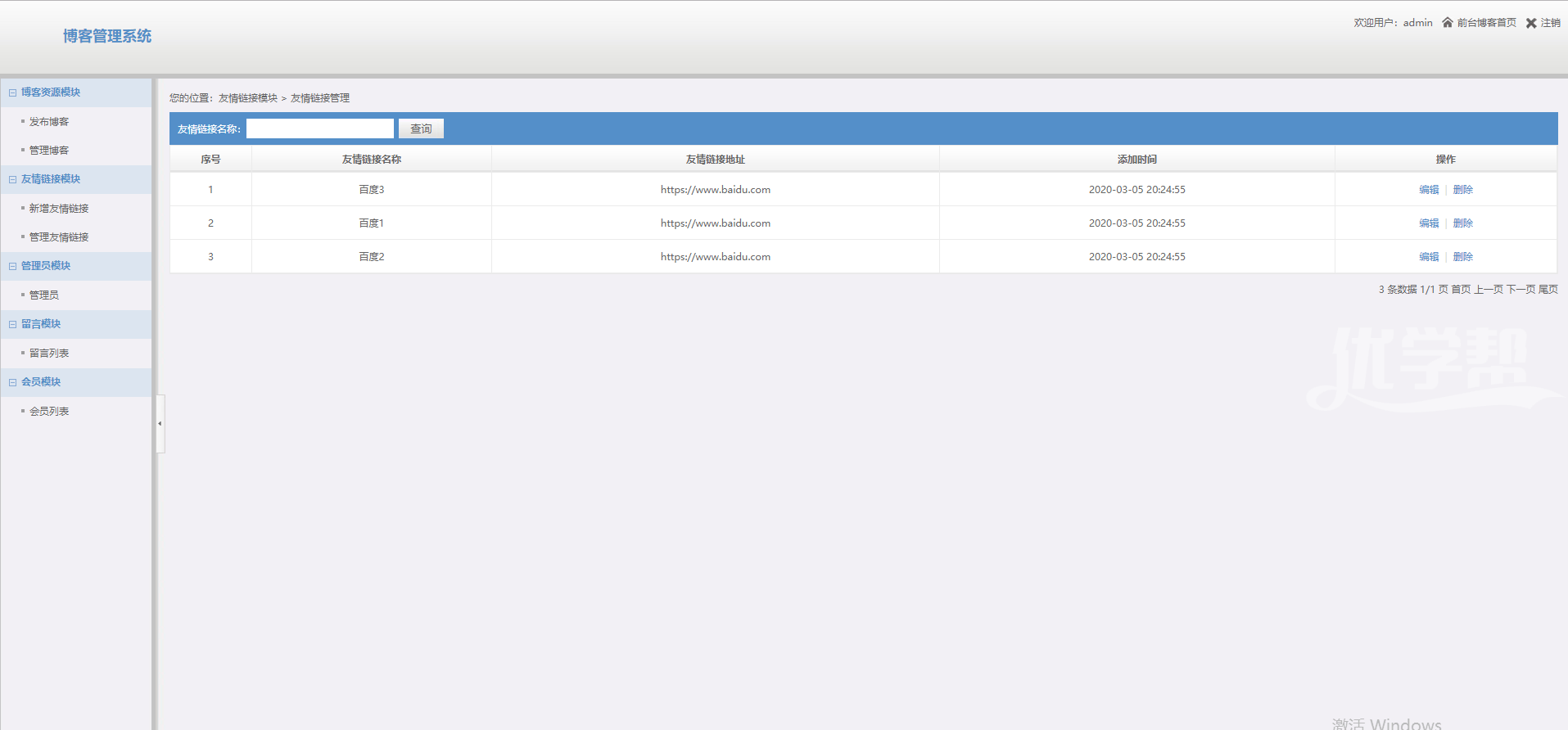1568x730 pixels.
Task: Delete the 百度2 link row
Action: click(1462, 257)
